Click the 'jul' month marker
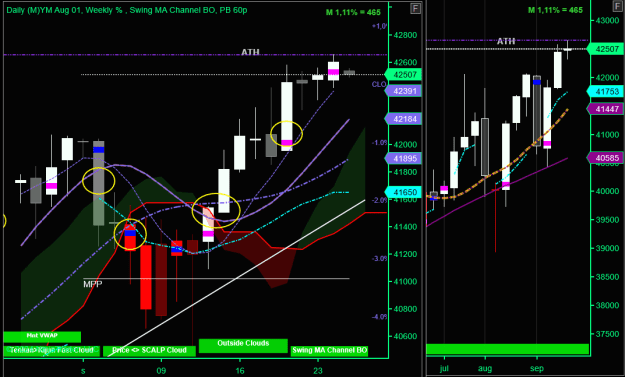This screenshot has height=377, width=625. point(444,369)
